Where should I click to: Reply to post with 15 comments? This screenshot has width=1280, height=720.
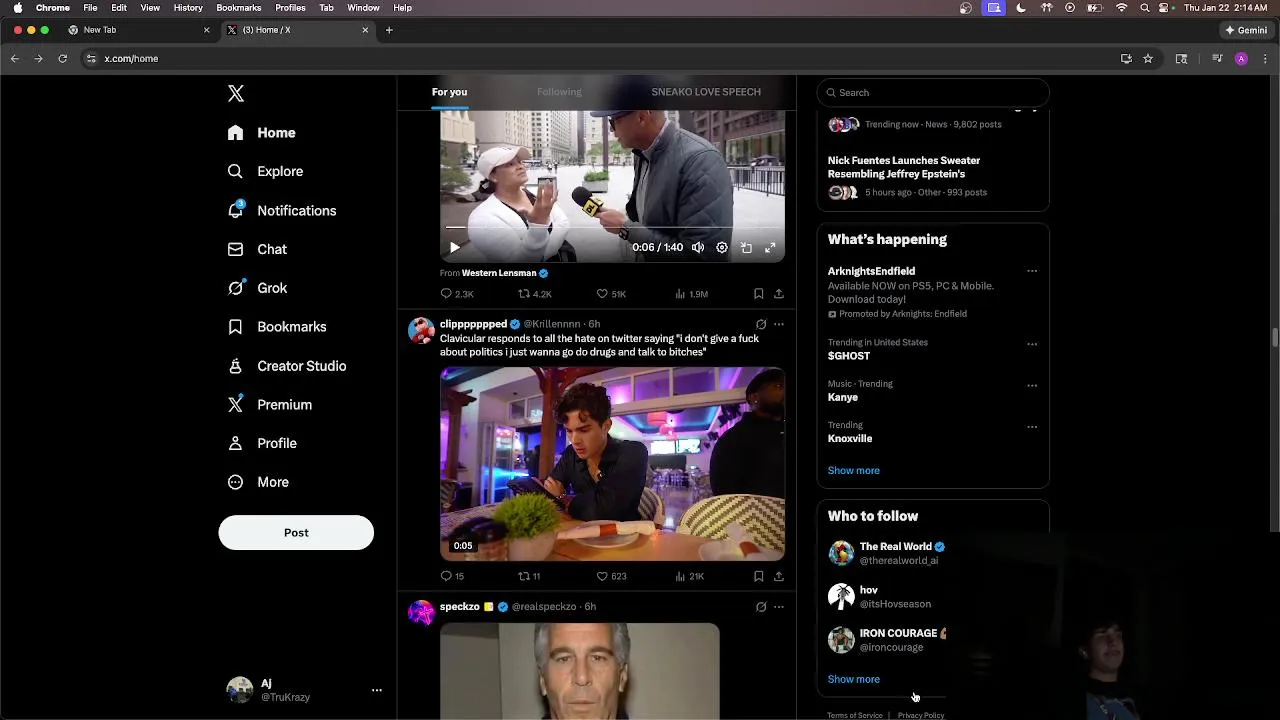click(x=452, y=576)
